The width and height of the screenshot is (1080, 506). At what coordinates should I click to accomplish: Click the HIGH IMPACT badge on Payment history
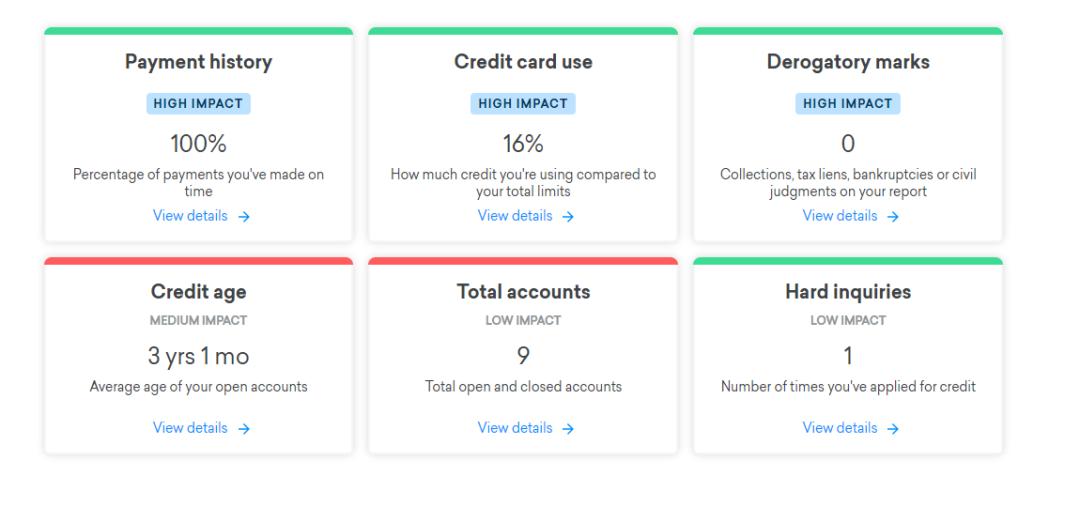[x=198, y=104]
